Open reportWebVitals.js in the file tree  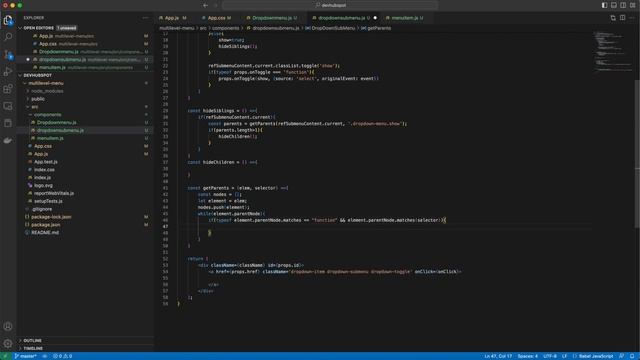click(x=54, y=193)
